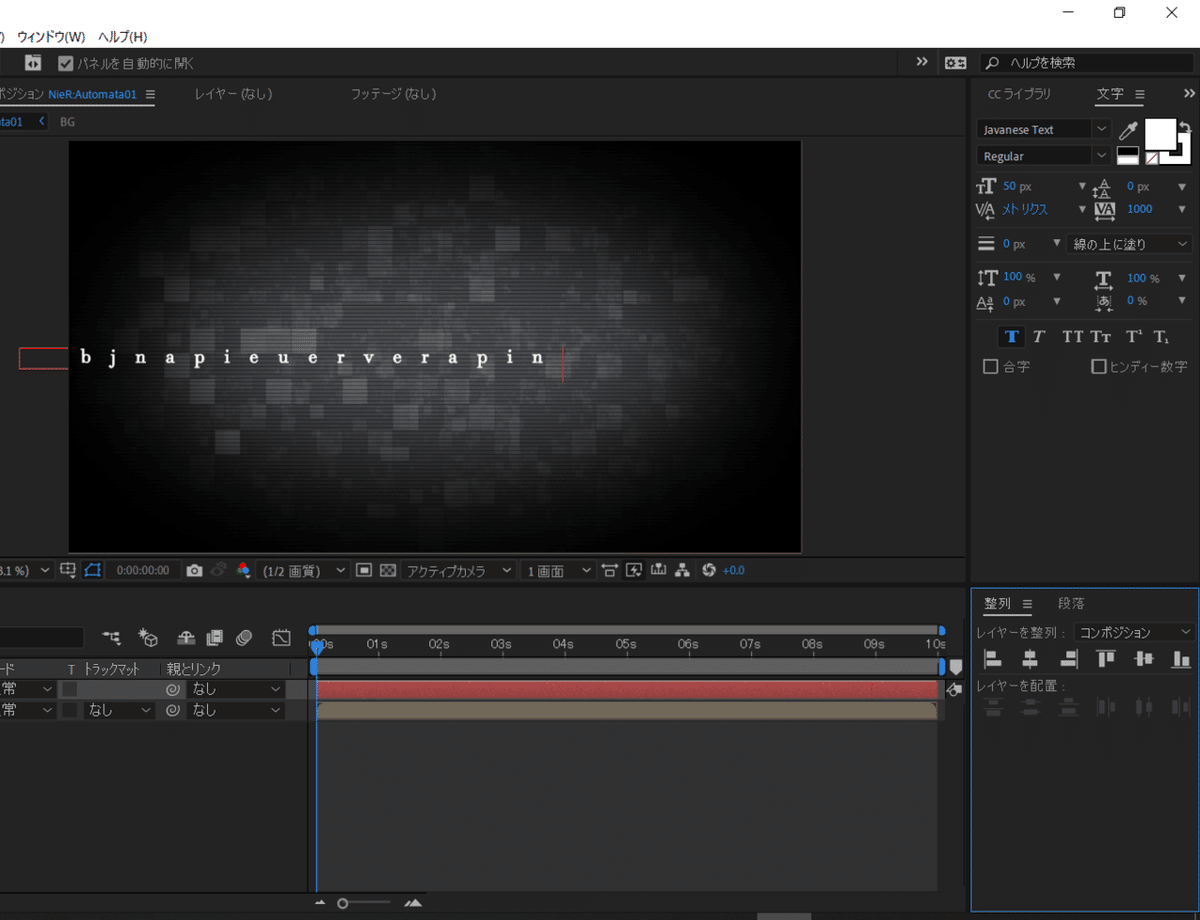Switch to the 段落 tab

coord(1071,604)
